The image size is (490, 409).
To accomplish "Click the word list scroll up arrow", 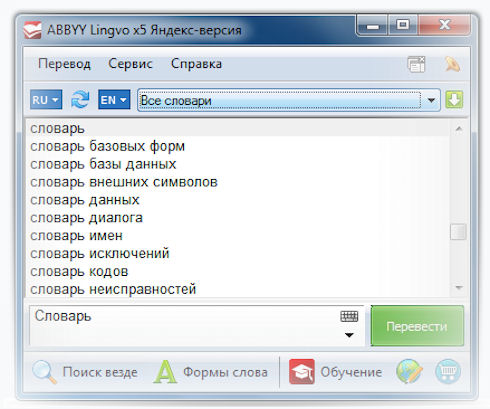I will [459, 129].
